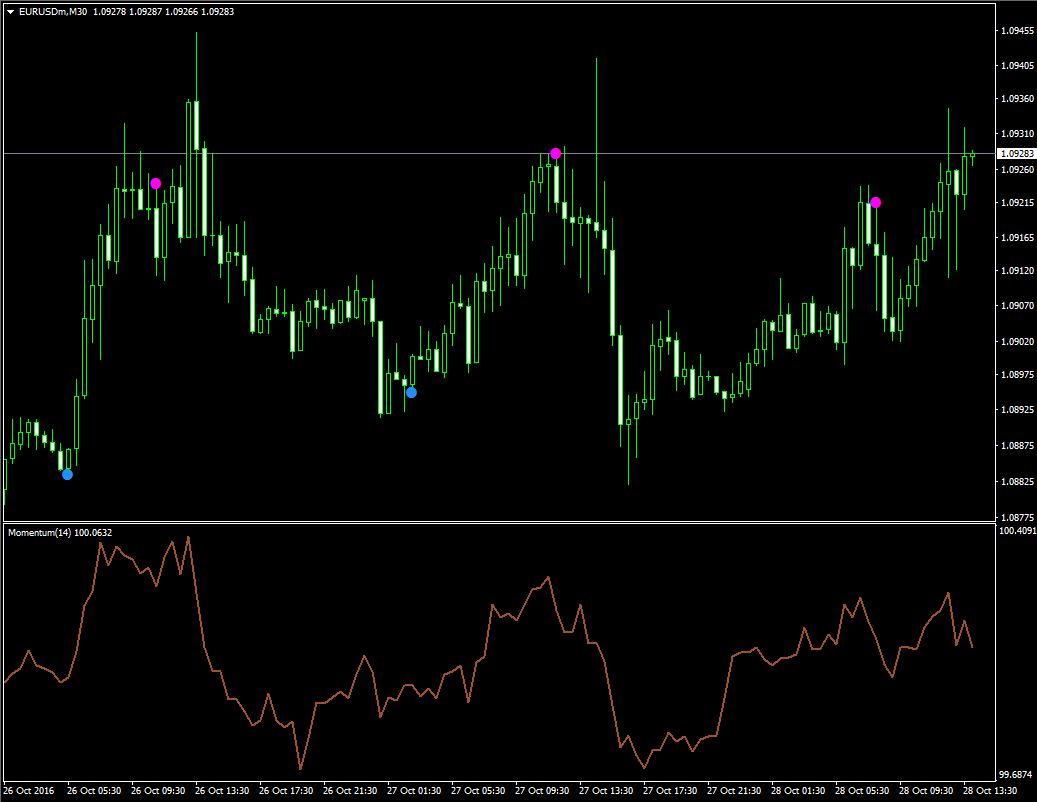Click the 27 Oct 01:30 time label
The width and height of the screenshot is (1037, 802).
(x=414, y=791)
